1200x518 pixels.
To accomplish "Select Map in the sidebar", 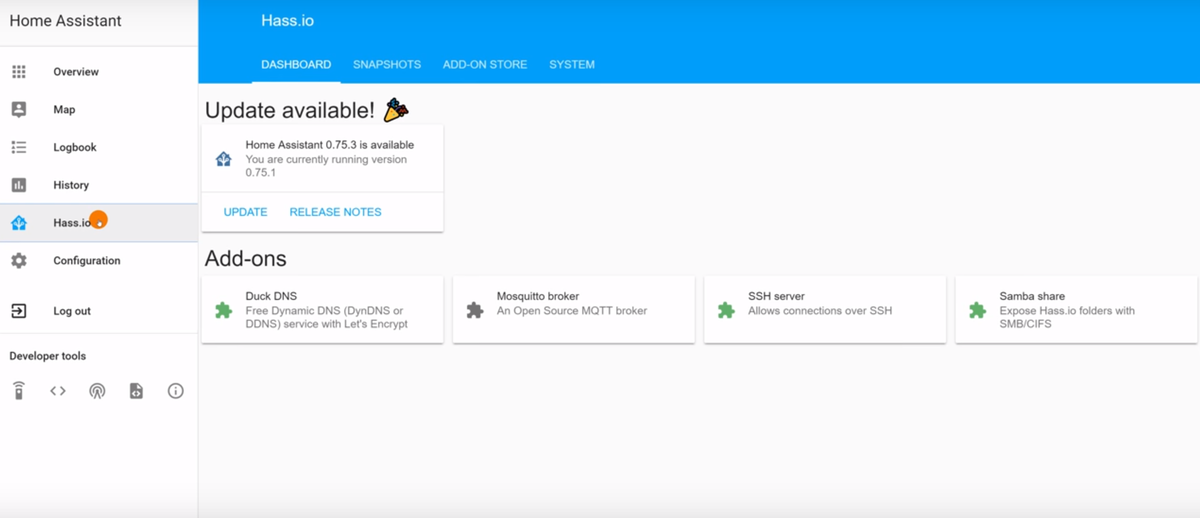I will 64,110.
